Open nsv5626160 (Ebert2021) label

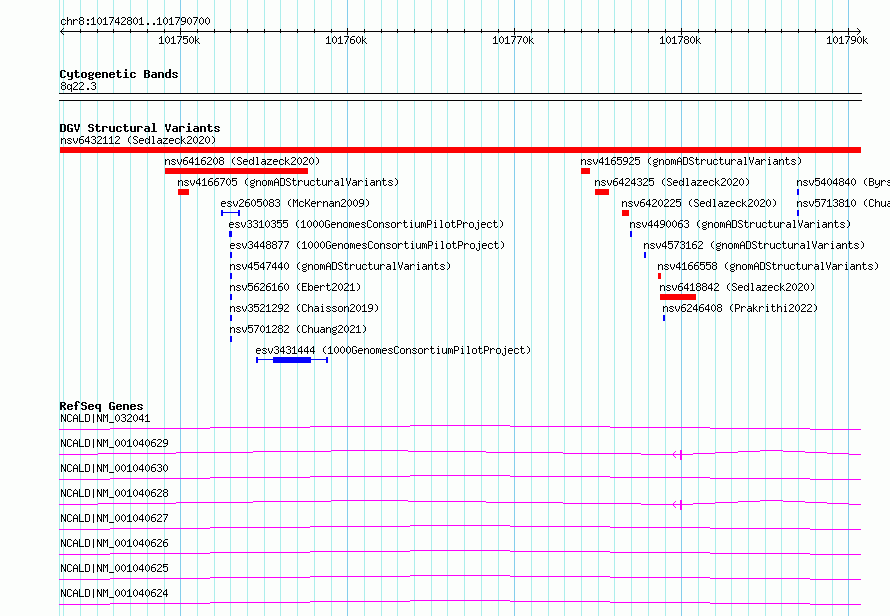[x=295, y=287]
